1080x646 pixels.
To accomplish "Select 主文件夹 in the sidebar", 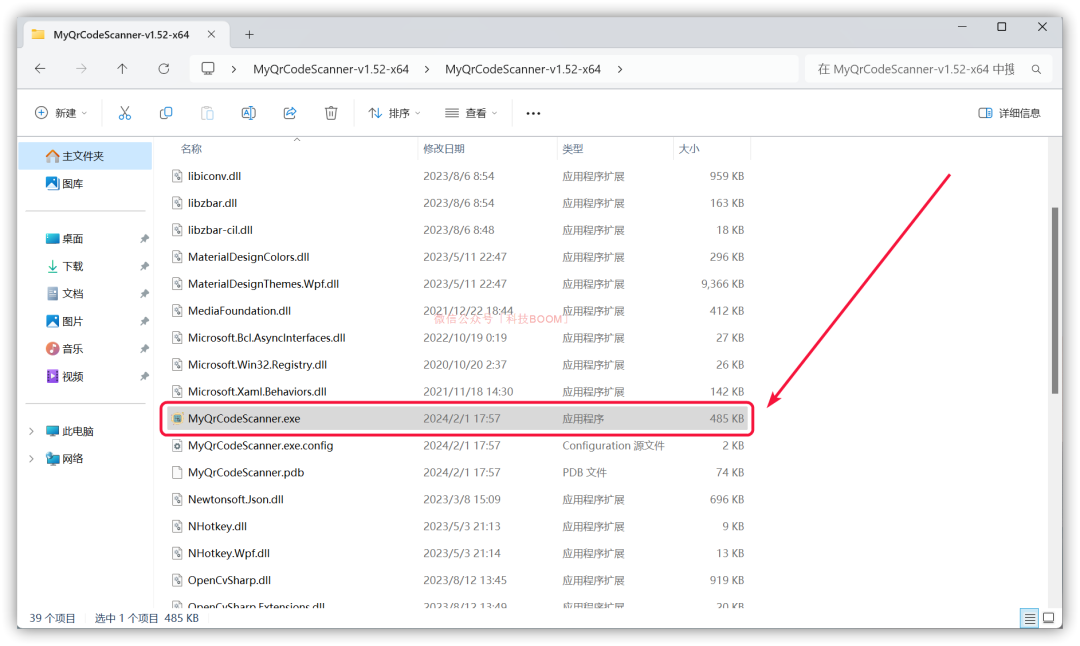I will [84, 156].
